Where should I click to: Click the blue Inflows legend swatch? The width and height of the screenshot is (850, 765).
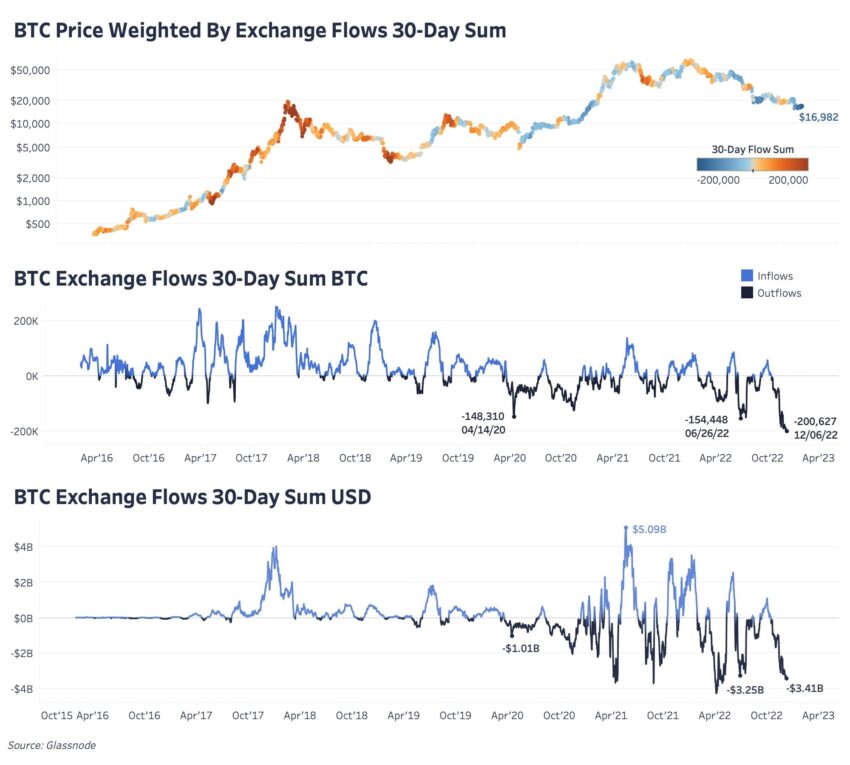tap(744, 276)
